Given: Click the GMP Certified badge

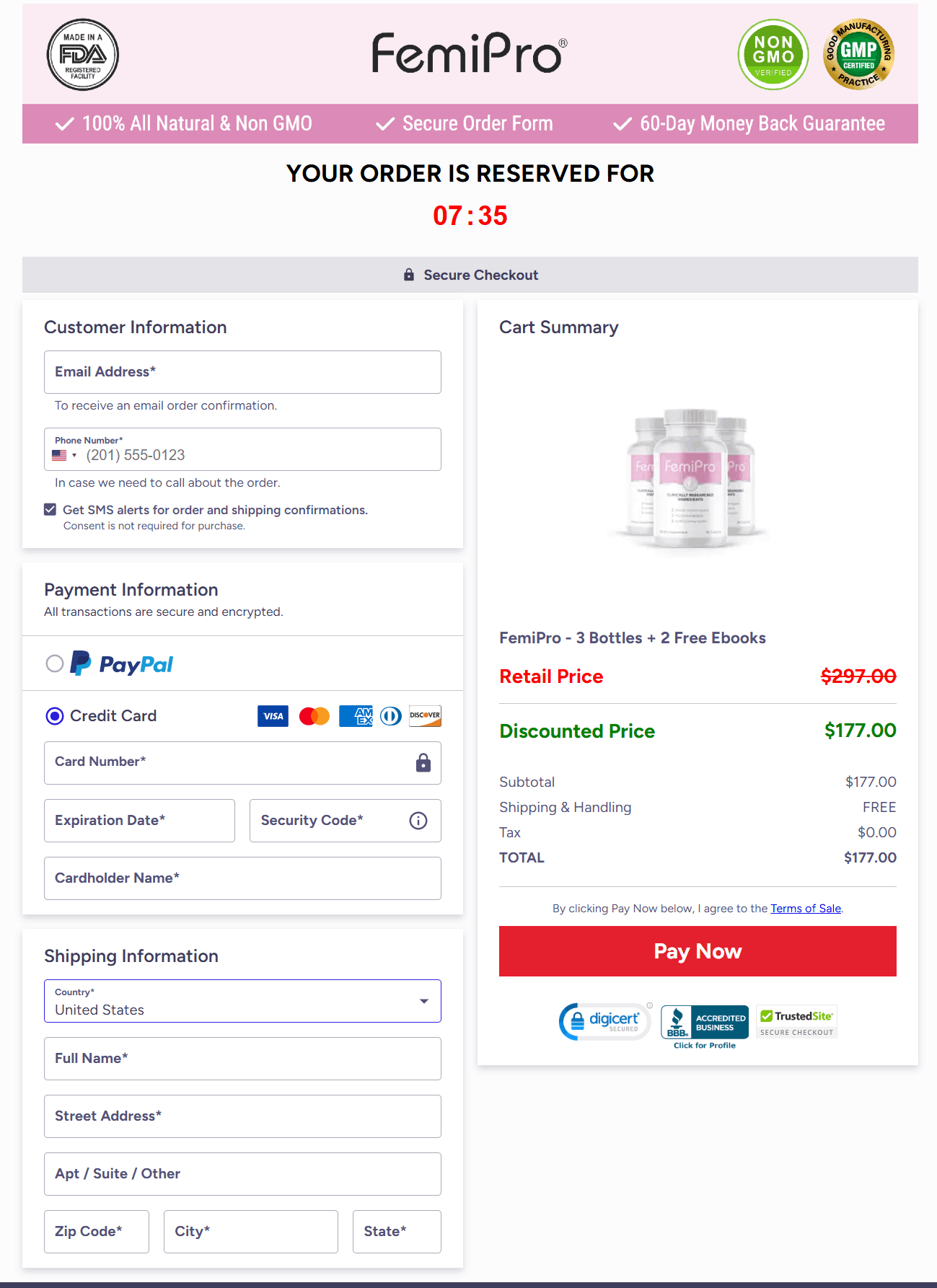Looking at the screenshot, I should coord(858,54).
